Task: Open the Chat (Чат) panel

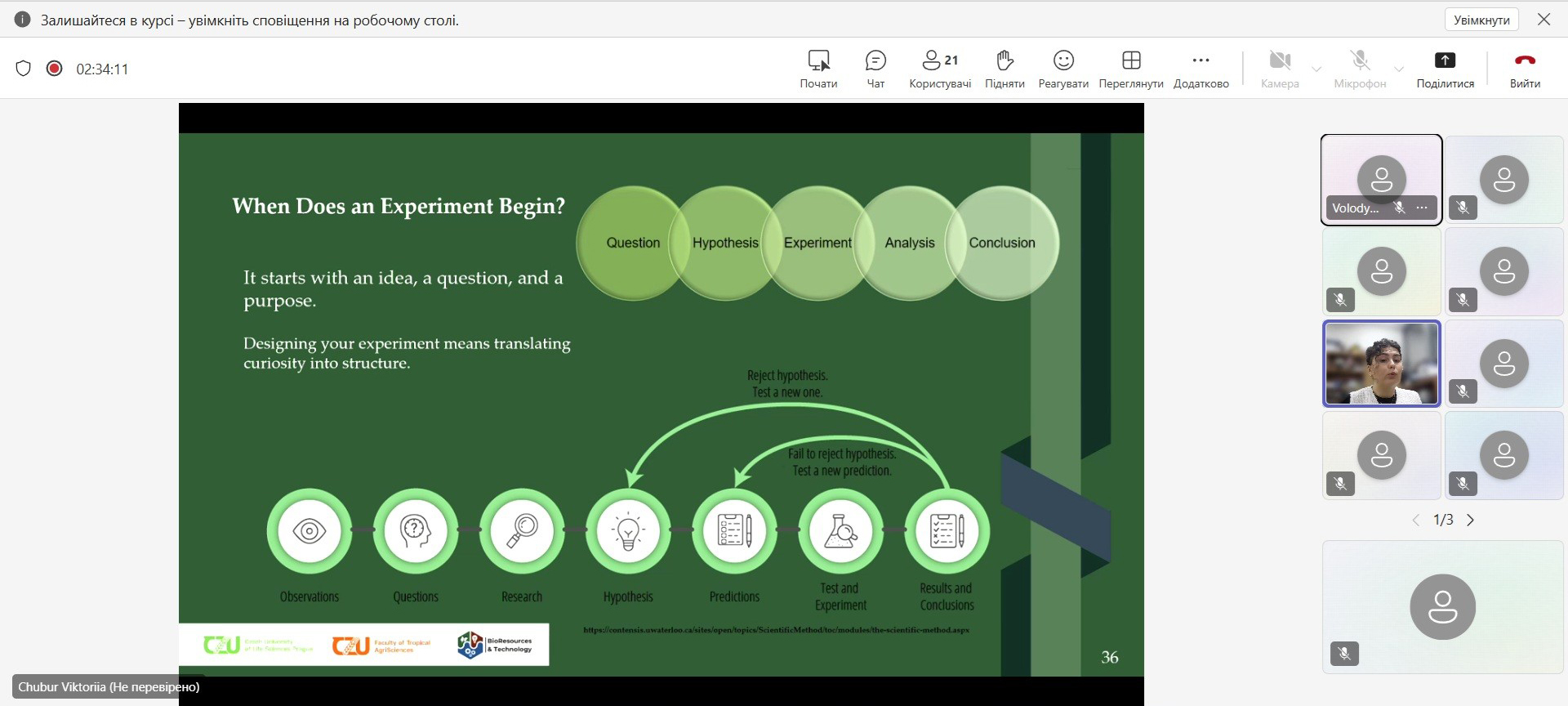Action: 875,69
